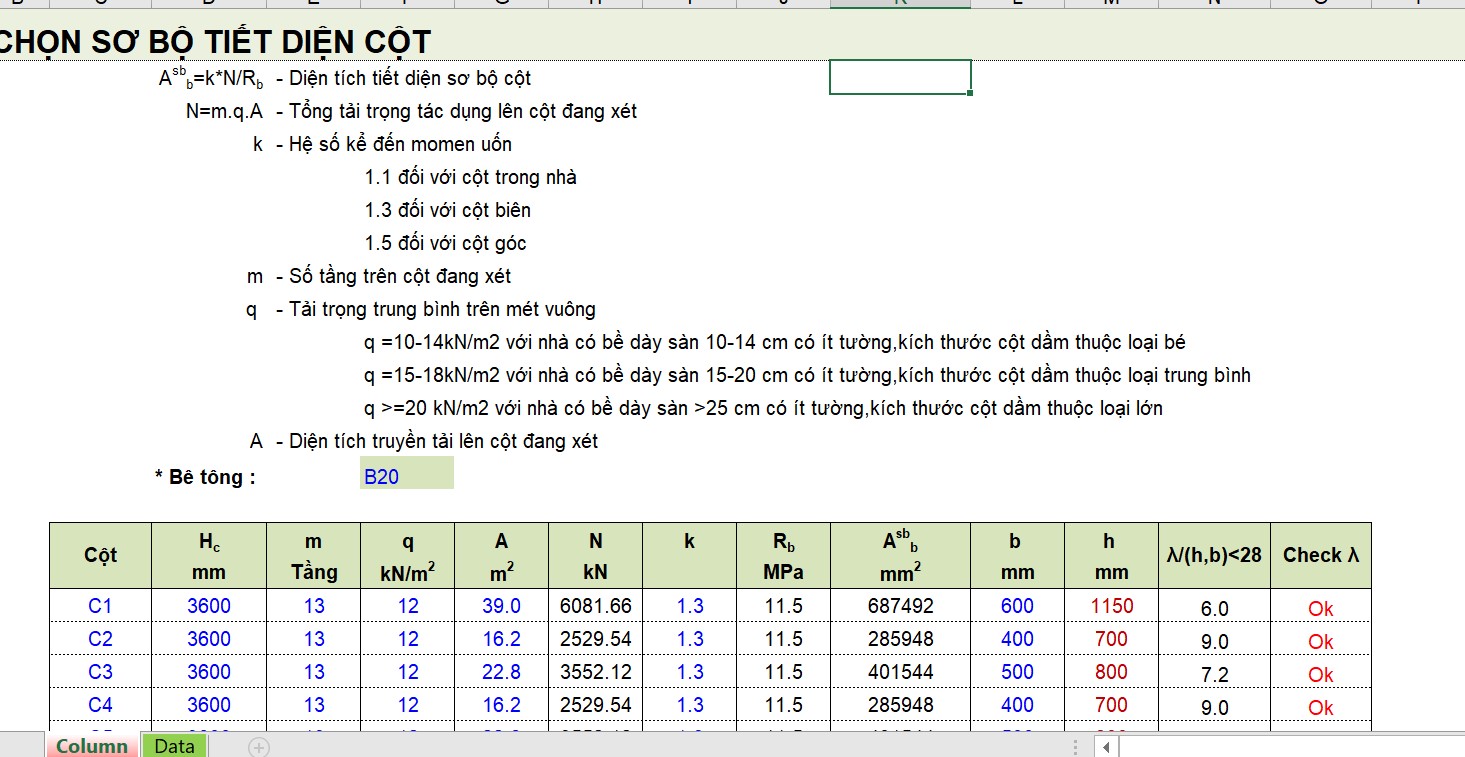Click the h value 1150 cell
This screenshot has height=757, width=1465.
click(x=1111, y=606)
